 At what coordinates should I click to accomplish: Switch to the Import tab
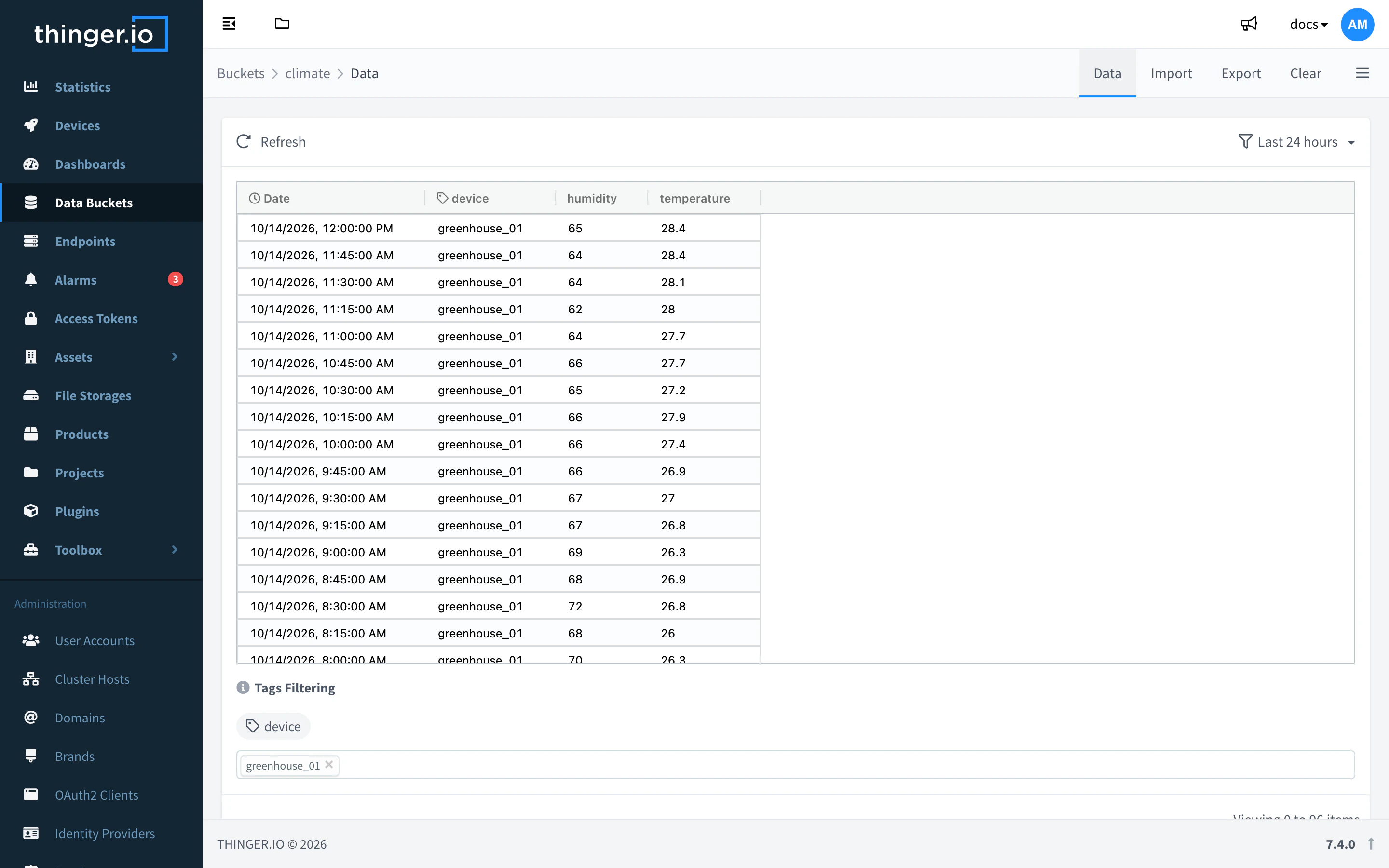(1171, 73)
